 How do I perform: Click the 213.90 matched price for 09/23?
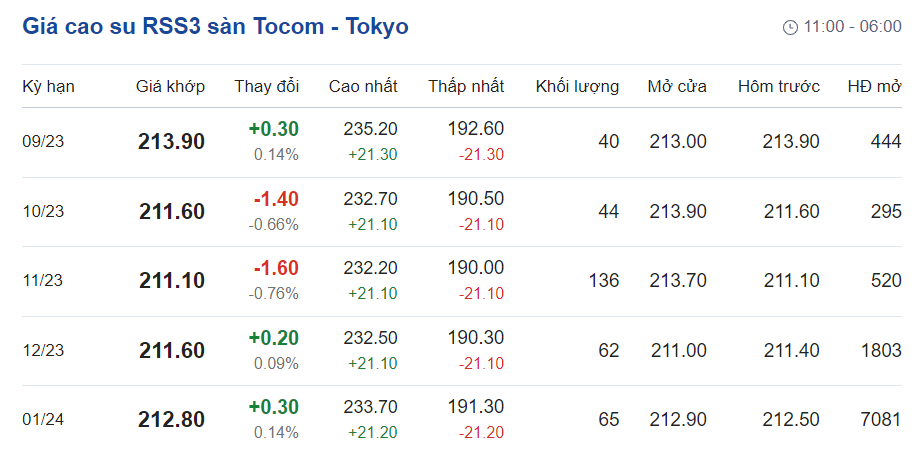click(171, 142)
